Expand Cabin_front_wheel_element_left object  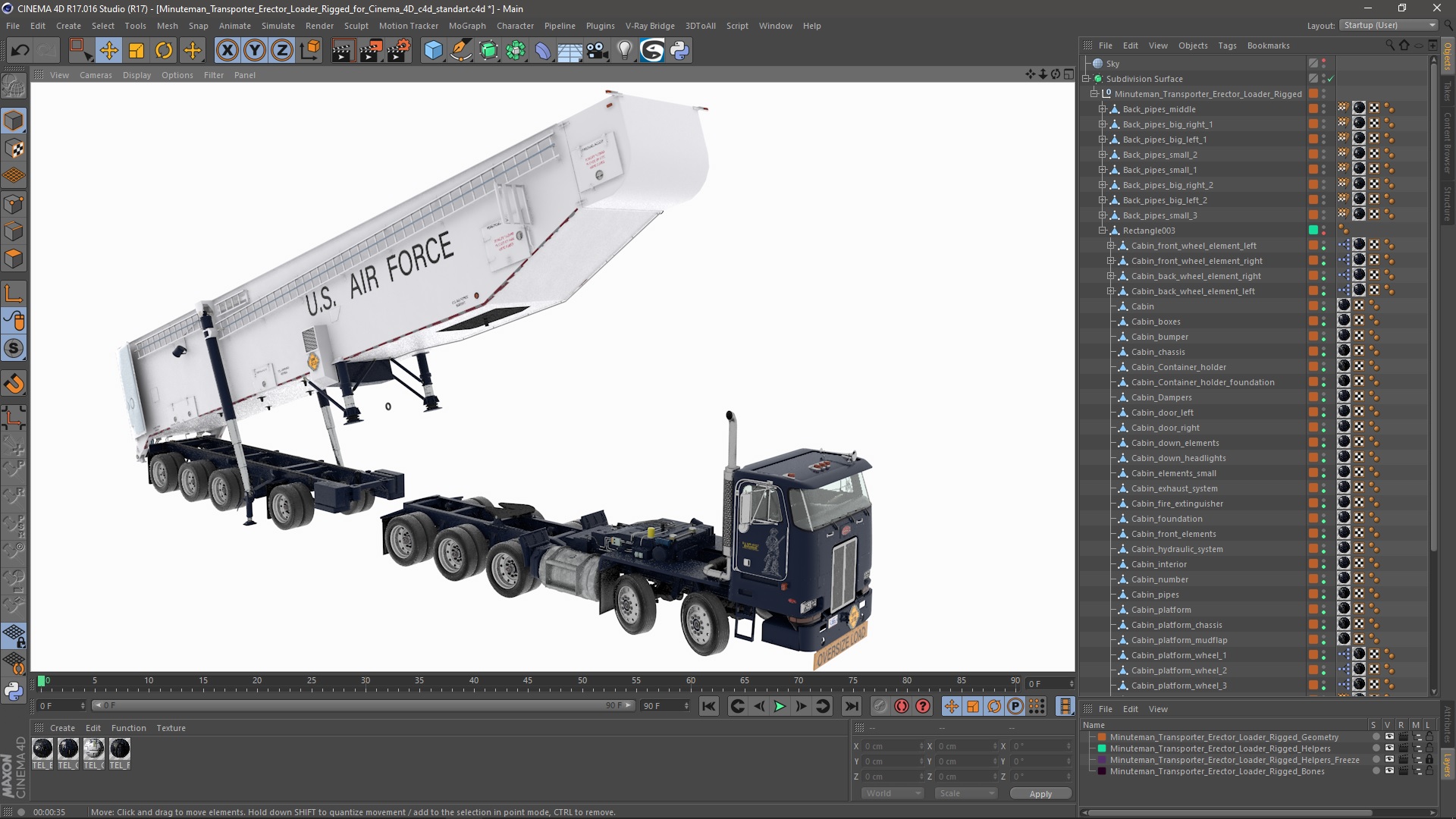1111,246
